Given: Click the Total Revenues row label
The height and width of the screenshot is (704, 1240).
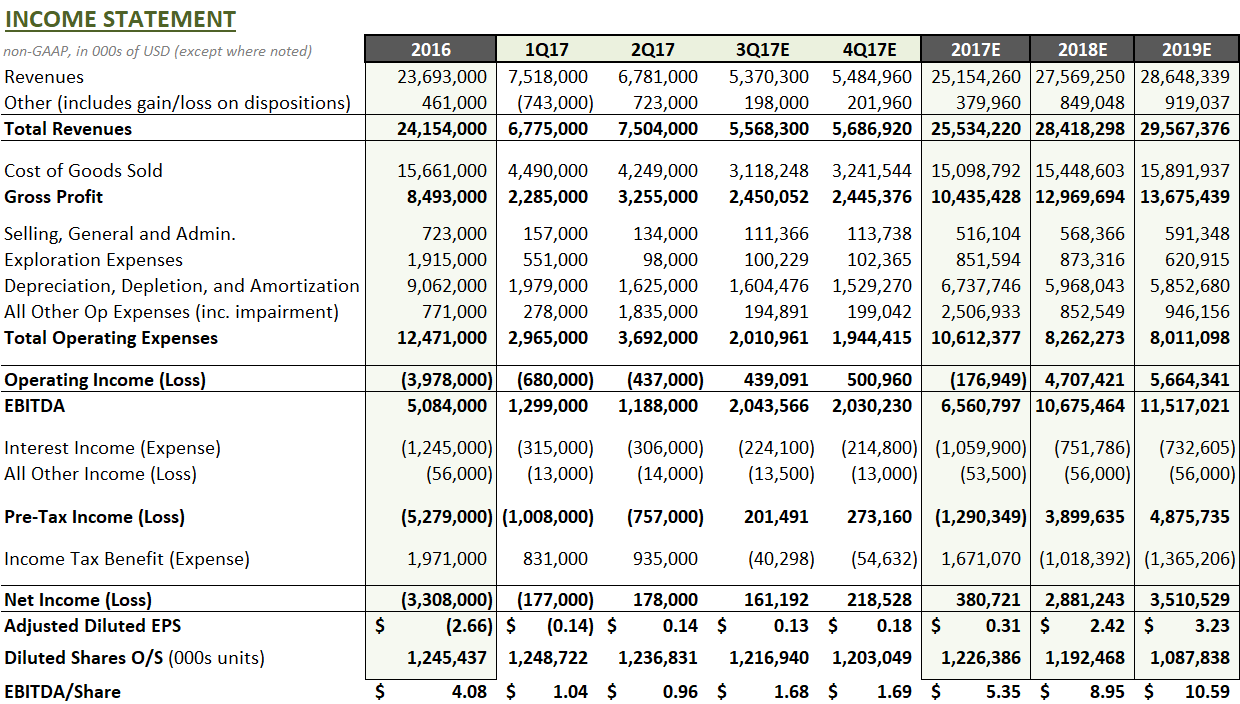Looking at the screenshot, I should coord(67,128).
